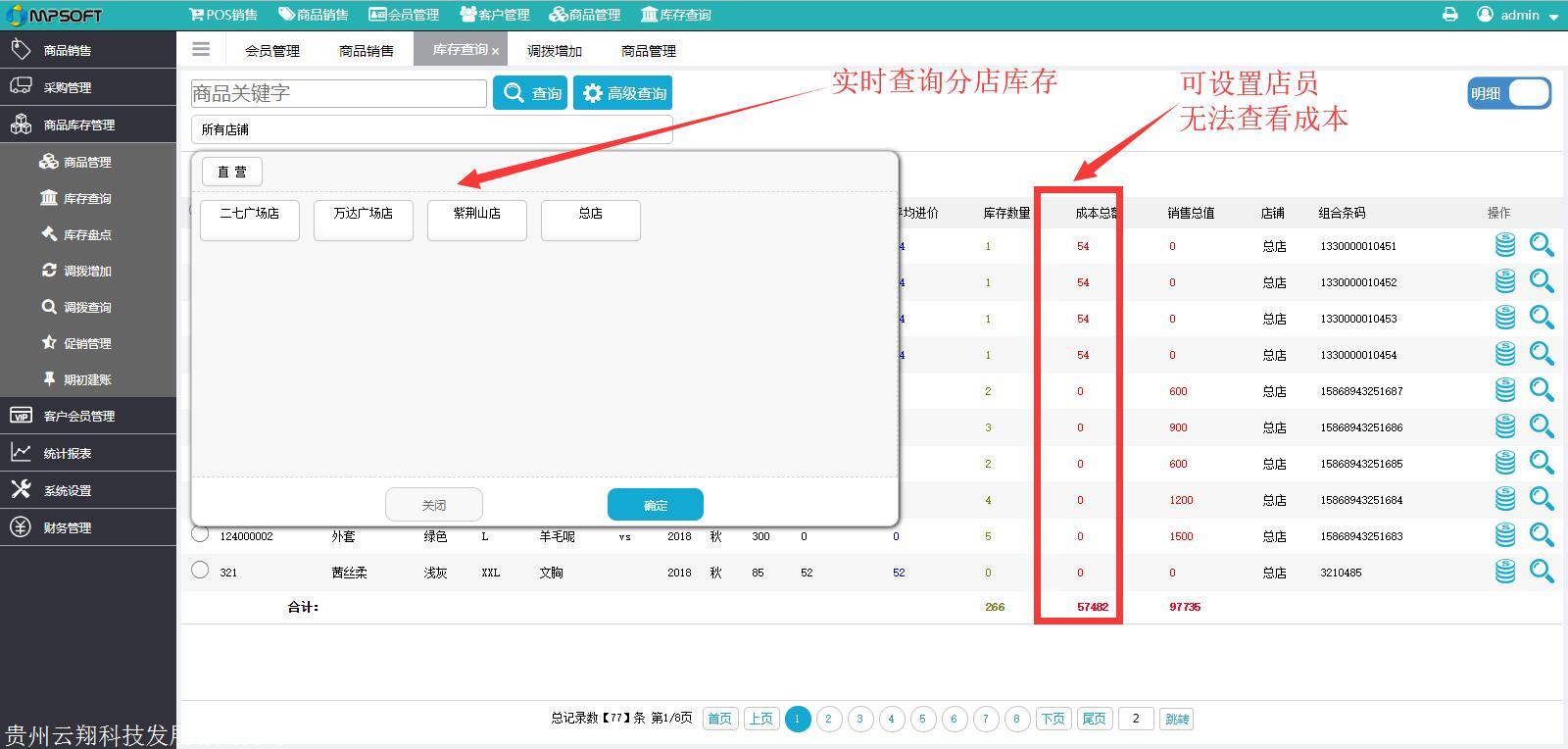1568x749 pixels.
Task: Focus the 商品关键字 search field
Action: pos(339,93)
